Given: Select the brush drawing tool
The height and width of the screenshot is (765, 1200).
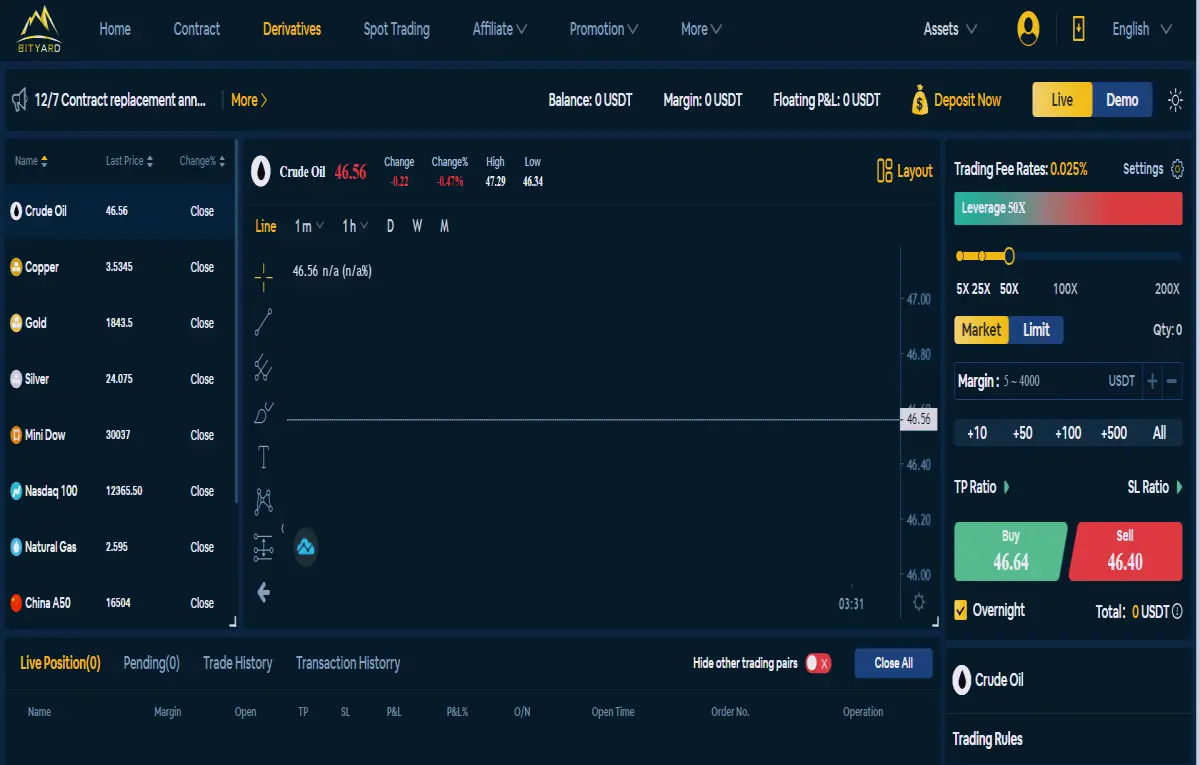Looking at the screenshot, I should pyautogui.click(x=263, y=412).
